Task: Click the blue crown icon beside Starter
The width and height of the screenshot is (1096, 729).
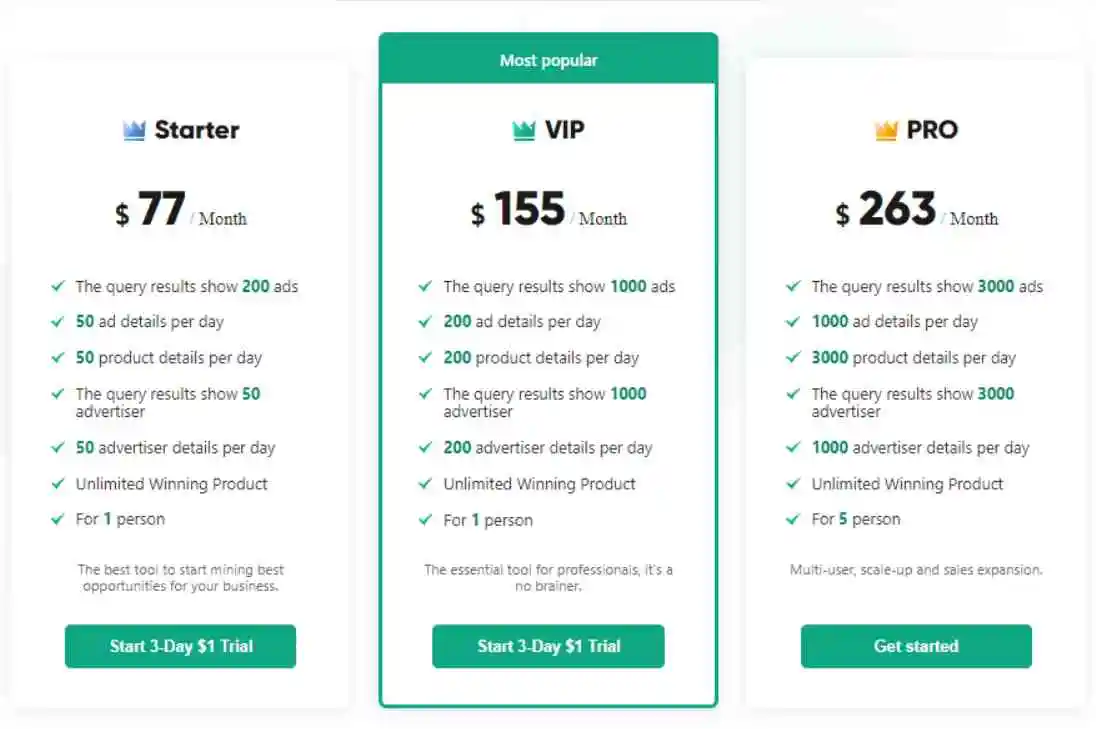Action: point(134,130)
